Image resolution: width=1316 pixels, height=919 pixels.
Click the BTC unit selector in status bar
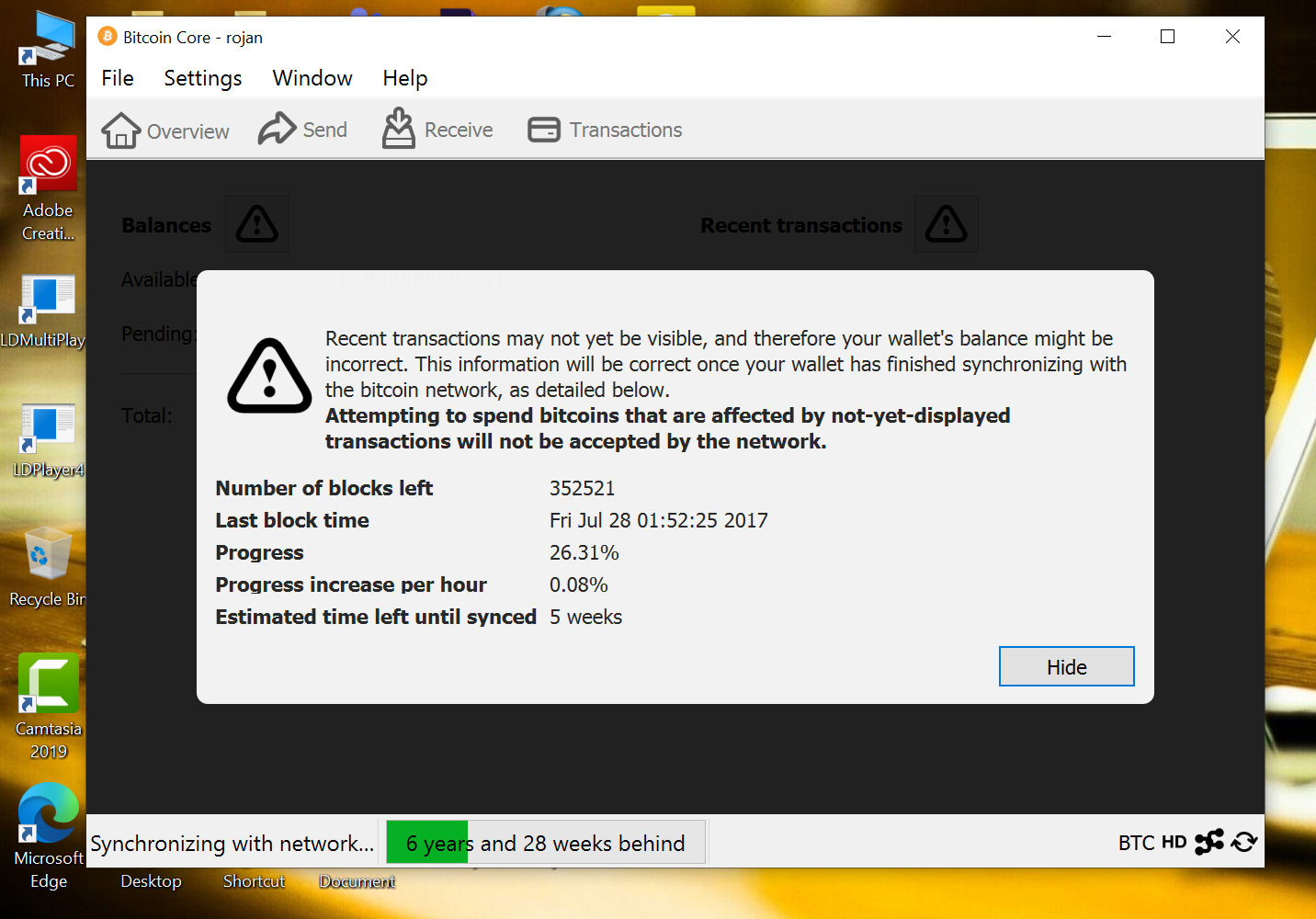click(1136, 843)
